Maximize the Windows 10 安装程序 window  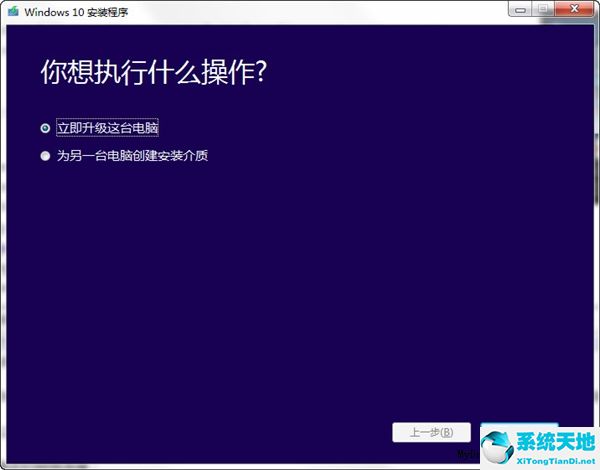[x=543, y=9]
